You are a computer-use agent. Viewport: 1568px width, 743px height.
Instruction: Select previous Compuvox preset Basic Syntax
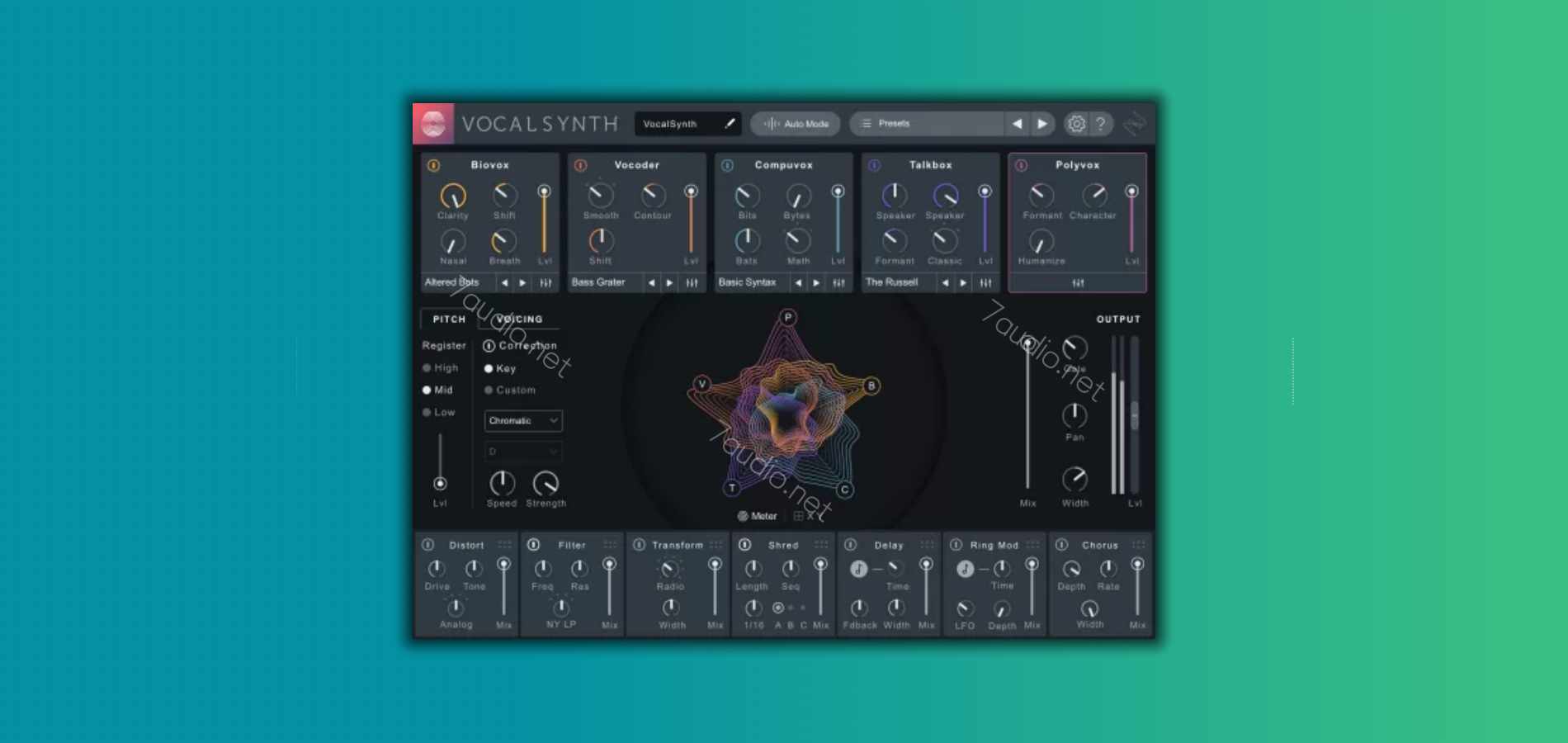(x=798, y=282)
